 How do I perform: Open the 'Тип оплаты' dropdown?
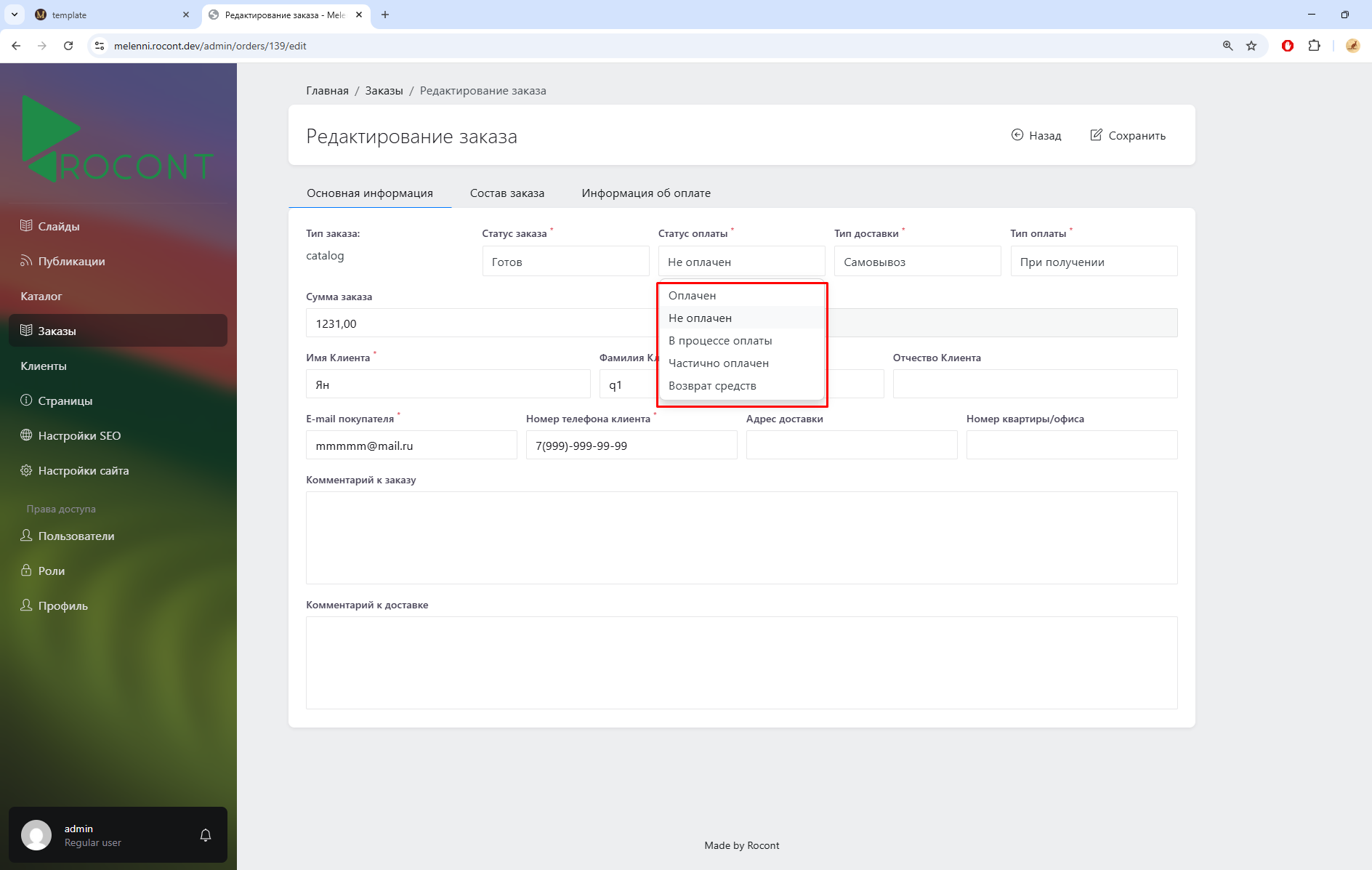[x=1093, y=262]
